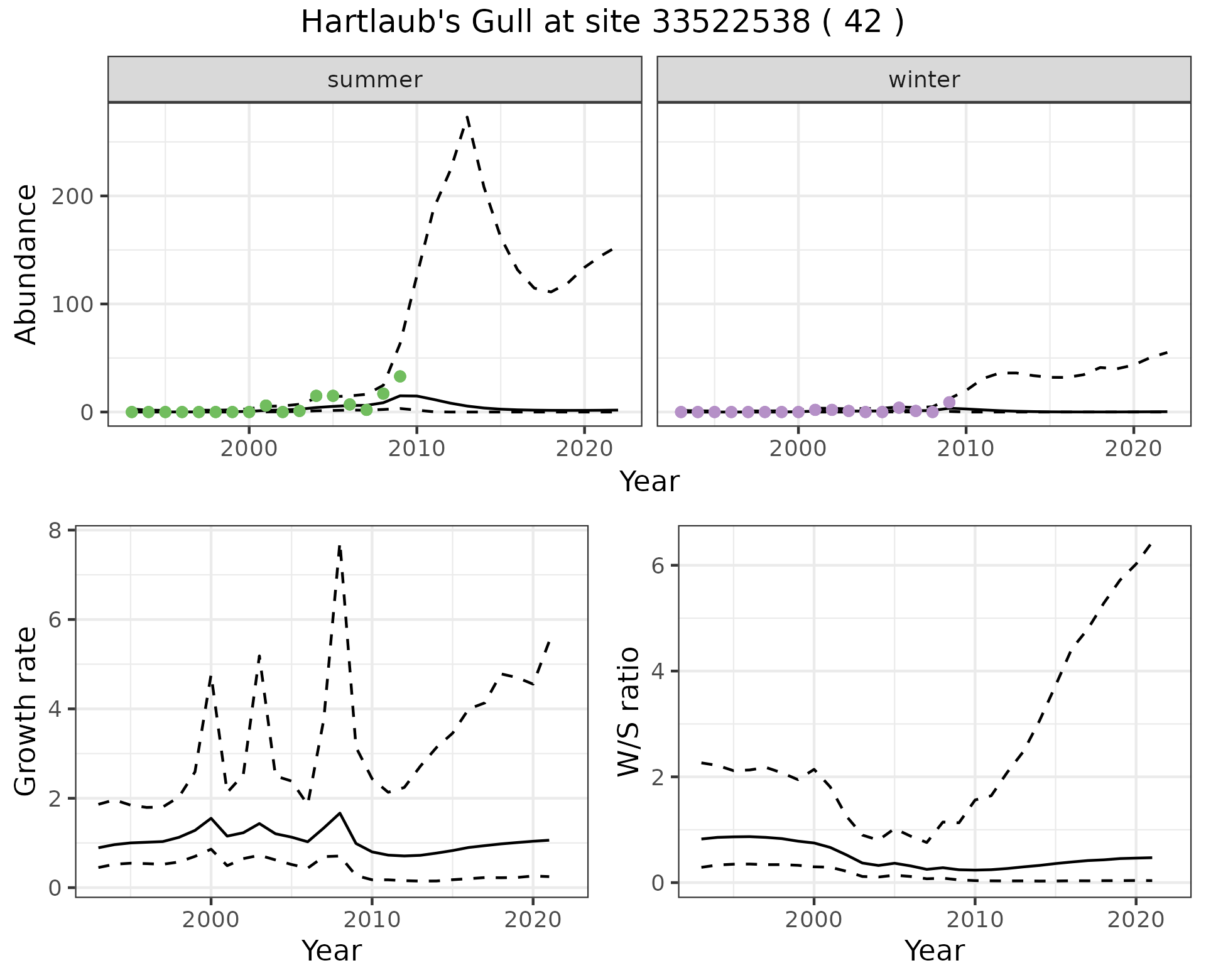Click the chart title Hartlaub's Gull text
Image resolution: width=1206 pixels, height=980 pixels.
602,23
